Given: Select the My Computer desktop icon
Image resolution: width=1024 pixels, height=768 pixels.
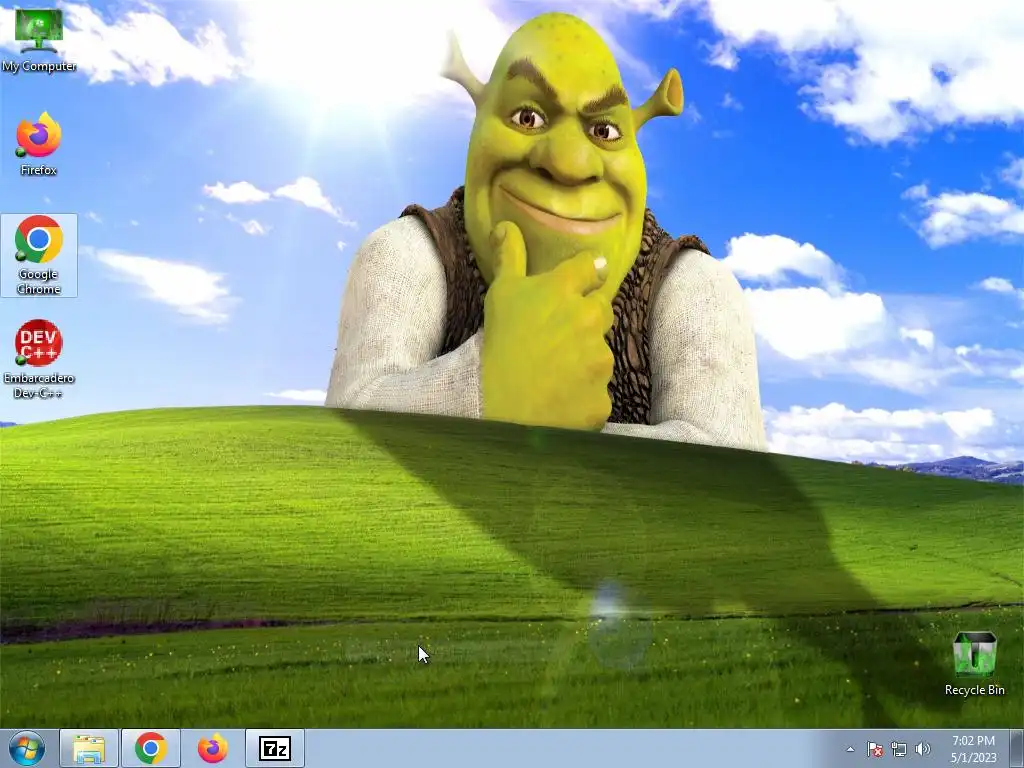Looking at the screenshot, I should click(39, 39).
